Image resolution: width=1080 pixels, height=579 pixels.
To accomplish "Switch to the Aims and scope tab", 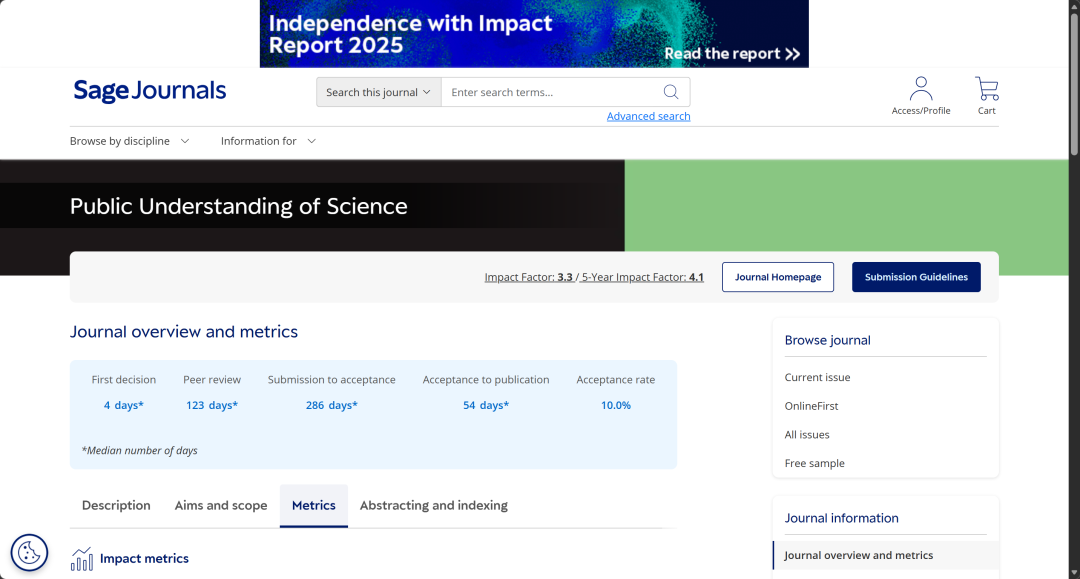I will pos(220,505).
